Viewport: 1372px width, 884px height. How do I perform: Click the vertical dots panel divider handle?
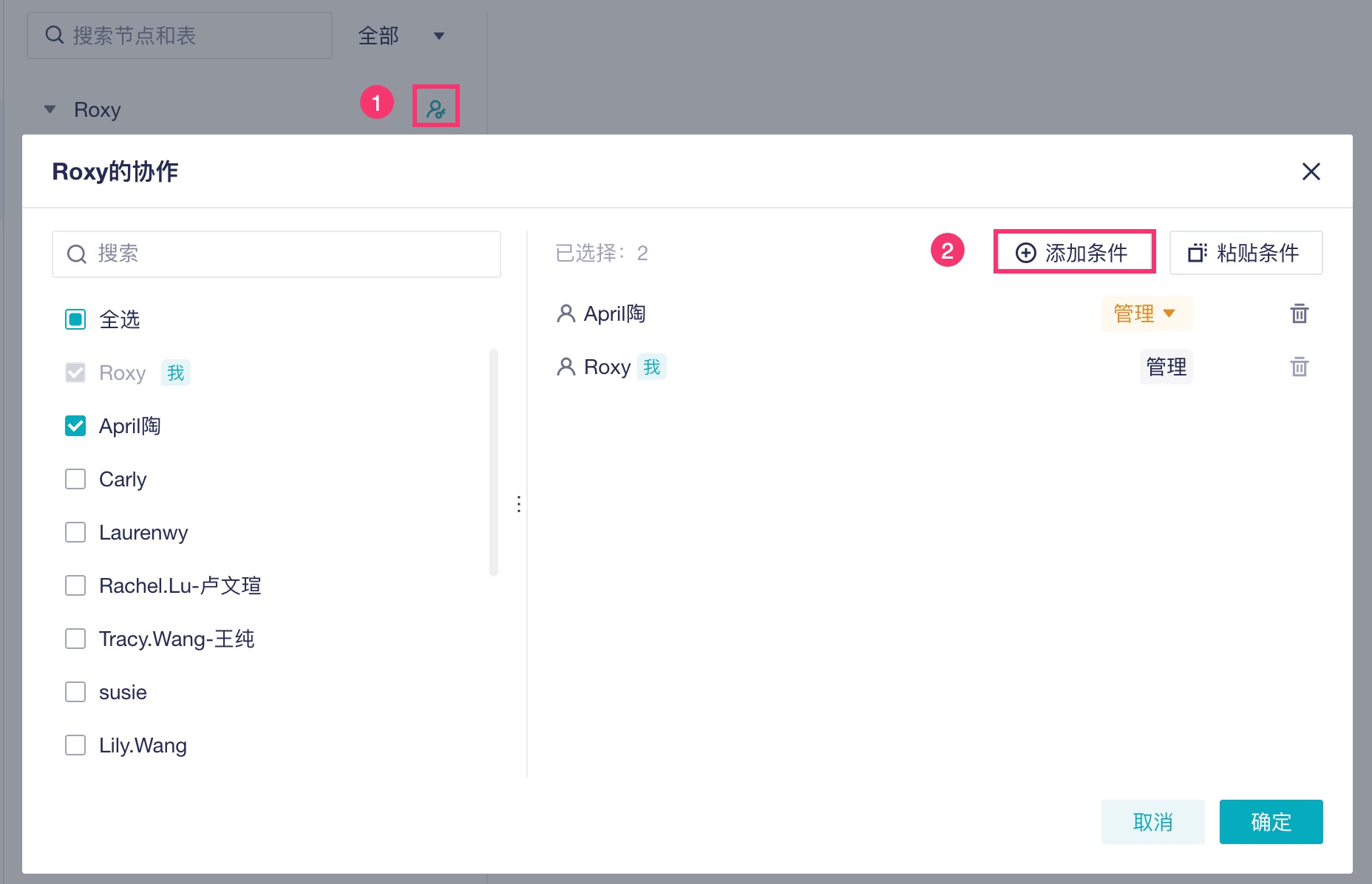click(x=519, y=504)
